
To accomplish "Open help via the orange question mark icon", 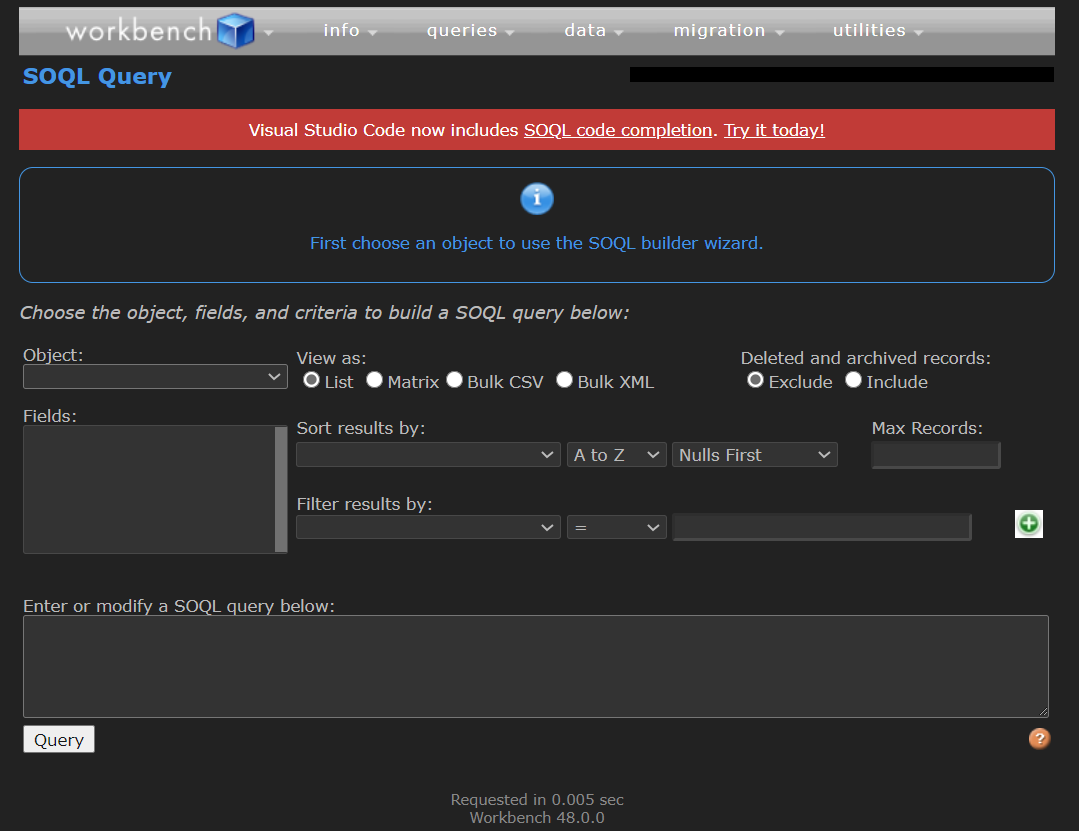I will coord(1039,738).
